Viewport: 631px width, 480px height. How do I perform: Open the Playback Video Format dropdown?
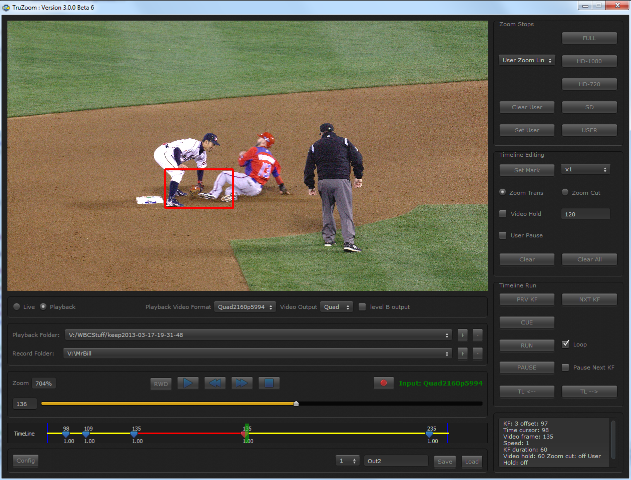point(244,307)
